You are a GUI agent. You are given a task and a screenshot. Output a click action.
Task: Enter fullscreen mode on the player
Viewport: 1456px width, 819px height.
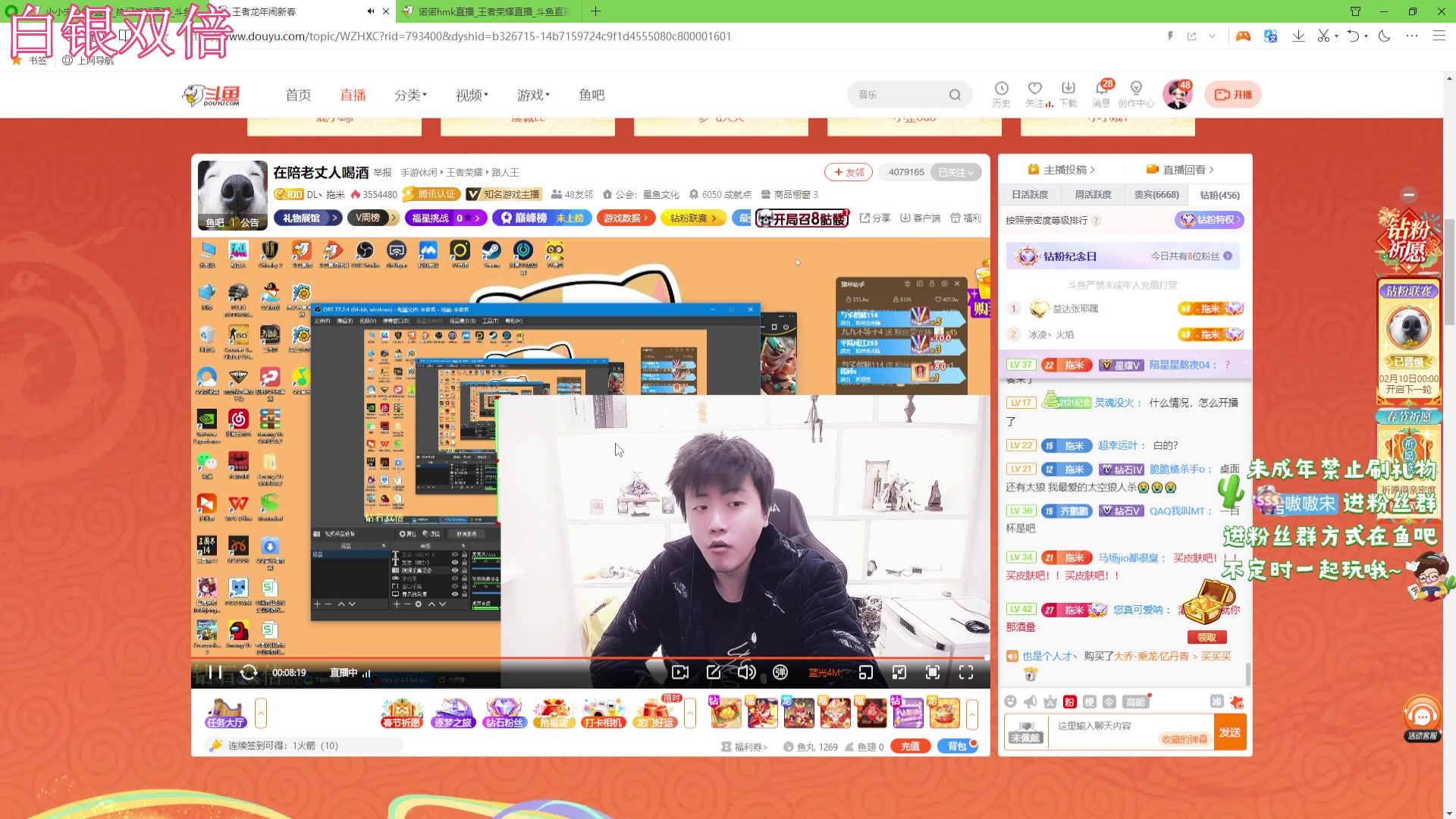pyautogui.click(x=967, y=673)
